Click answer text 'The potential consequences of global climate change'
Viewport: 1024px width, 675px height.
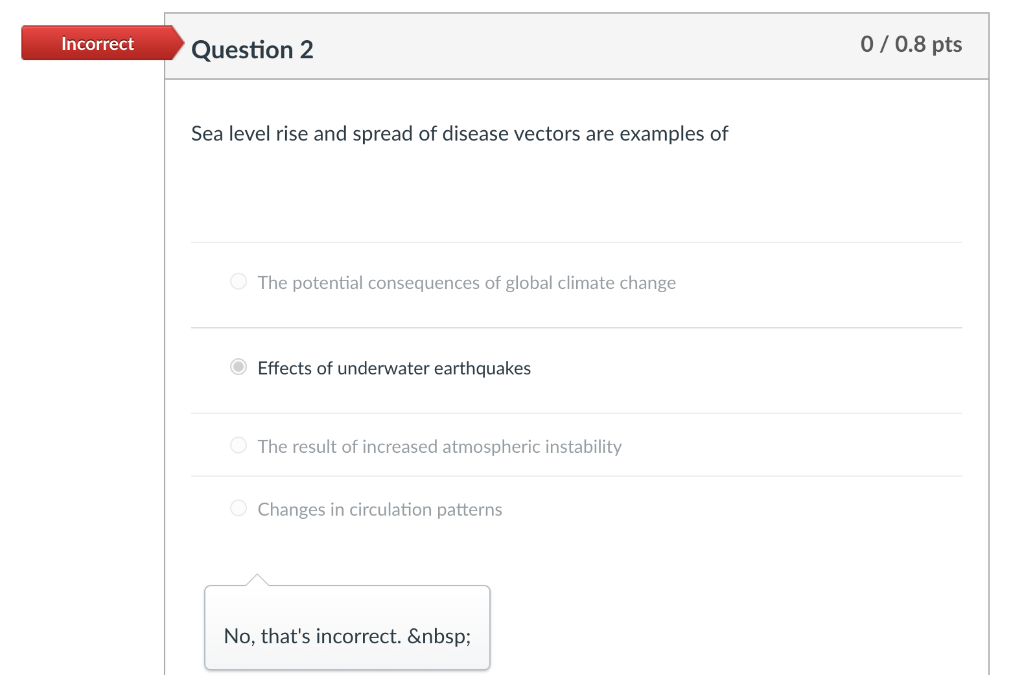tap(466, 283)
